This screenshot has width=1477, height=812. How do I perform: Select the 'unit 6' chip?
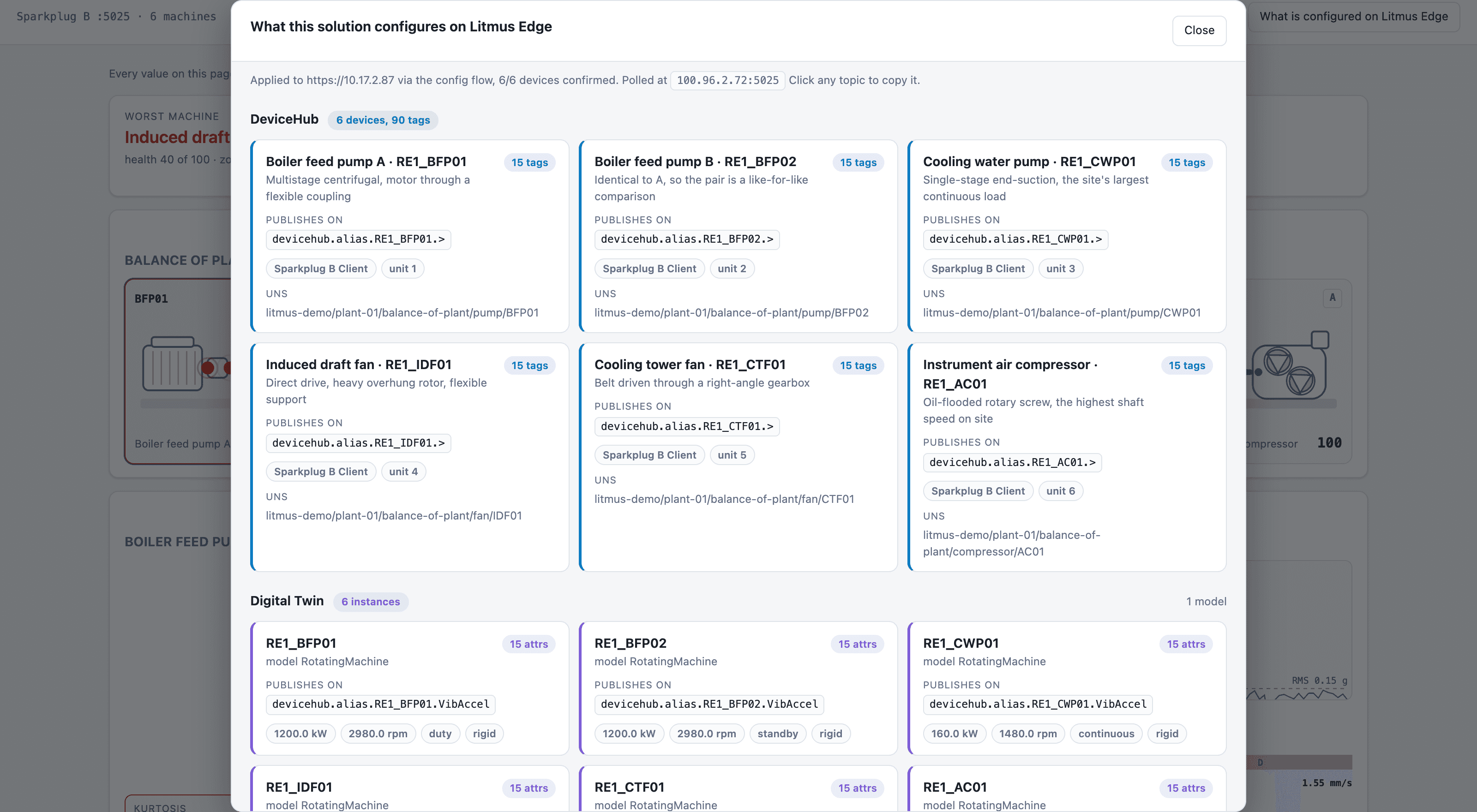[1061, 491]
